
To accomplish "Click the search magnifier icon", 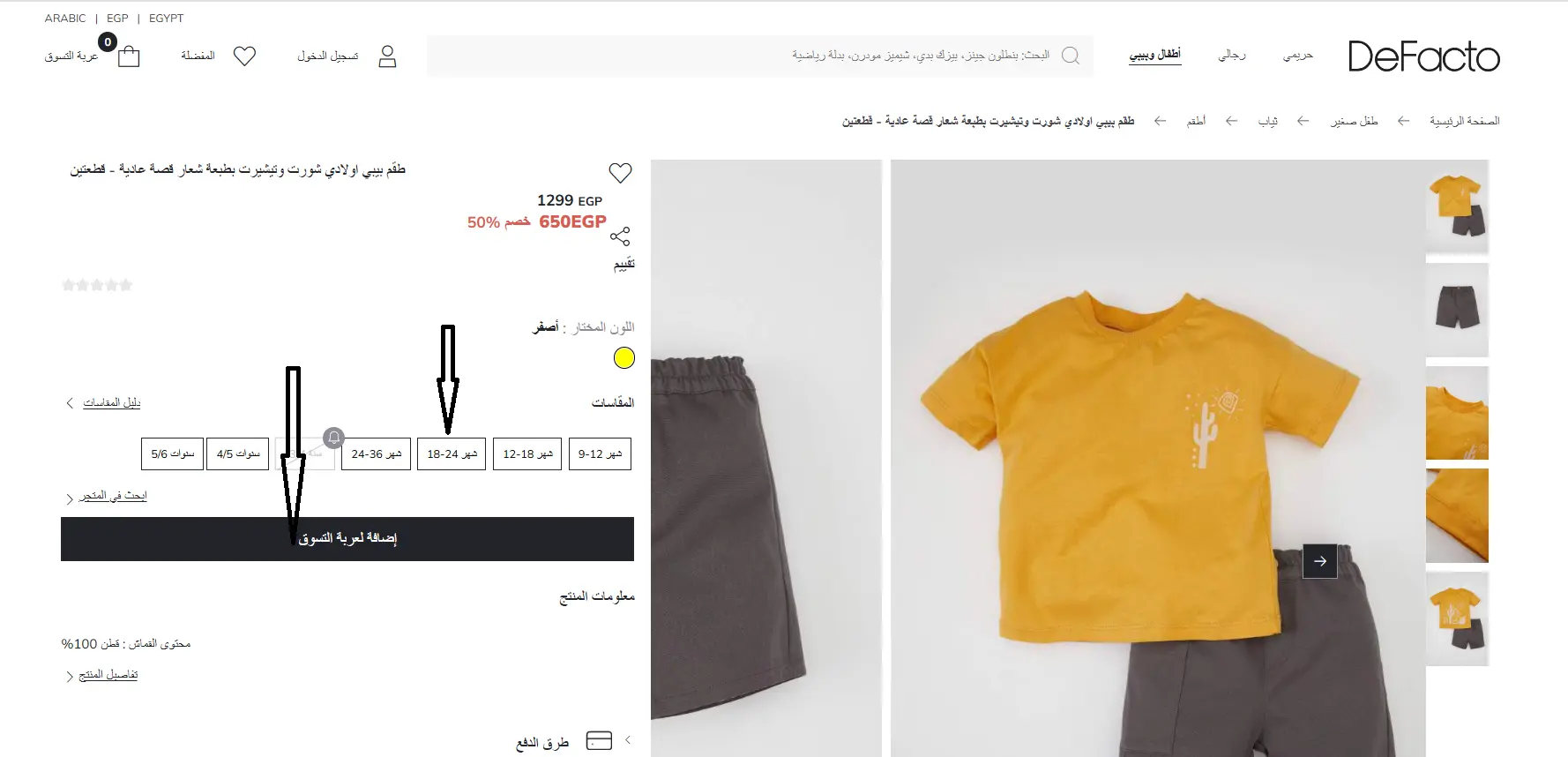I will click(1071, 56).
